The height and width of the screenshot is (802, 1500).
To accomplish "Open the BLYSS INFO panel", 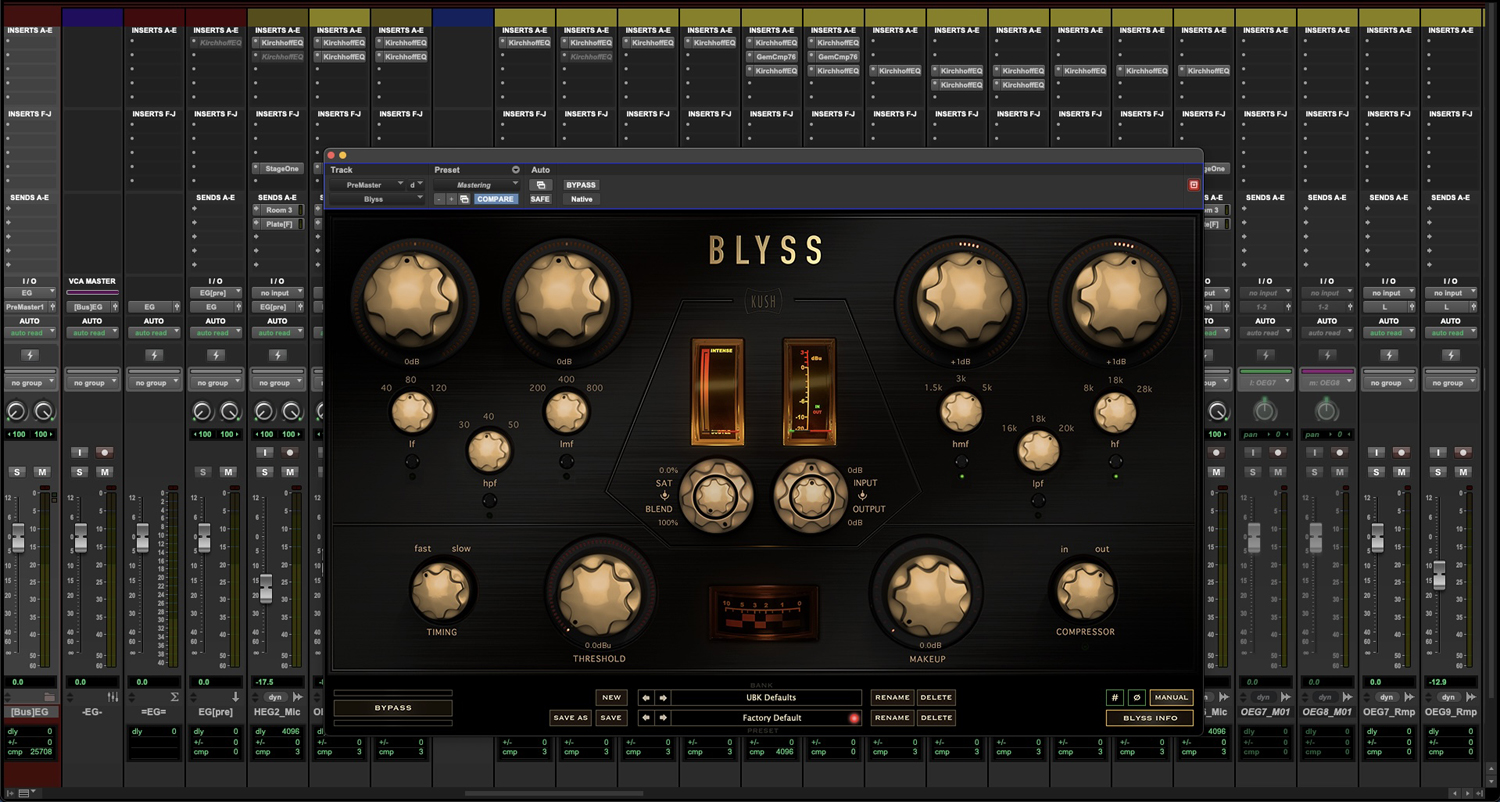I will pyautogui.click(x=1149, y=717).
